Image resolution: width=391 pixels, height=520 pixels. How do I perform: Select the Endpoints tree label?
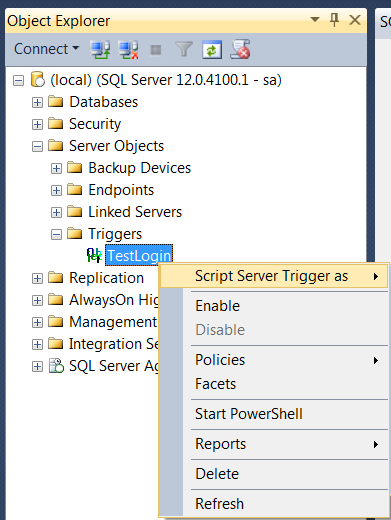121,190
